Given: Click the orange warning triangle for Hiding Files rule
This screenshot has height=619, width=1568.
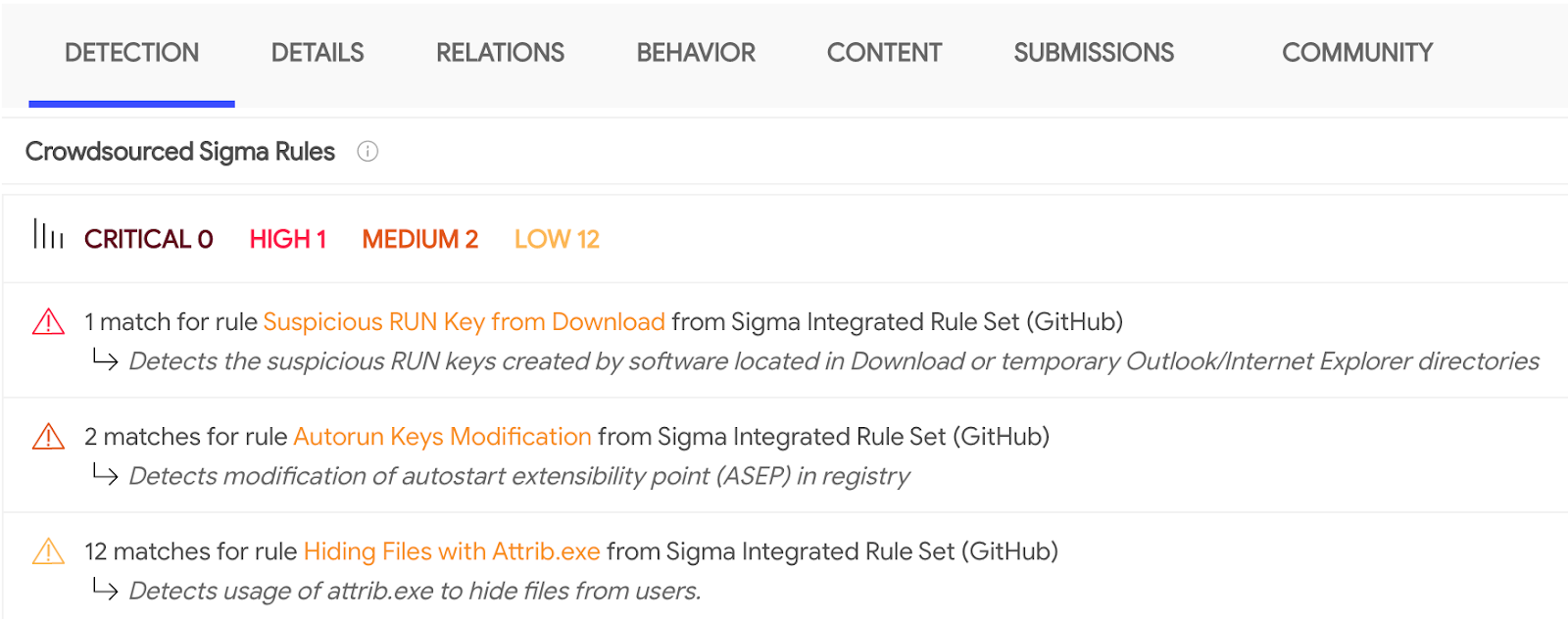Looking at the screenshot, I should (x=48, y=550).
